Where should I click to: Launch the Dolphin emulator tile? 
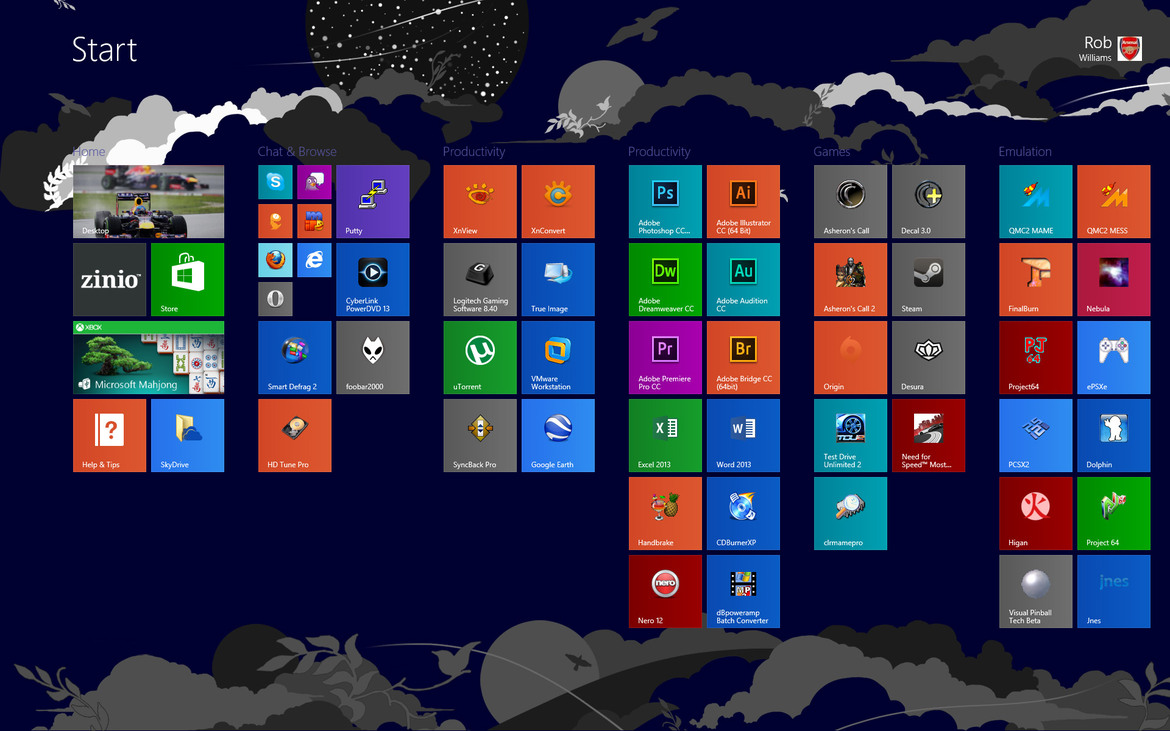(1114, 436)
